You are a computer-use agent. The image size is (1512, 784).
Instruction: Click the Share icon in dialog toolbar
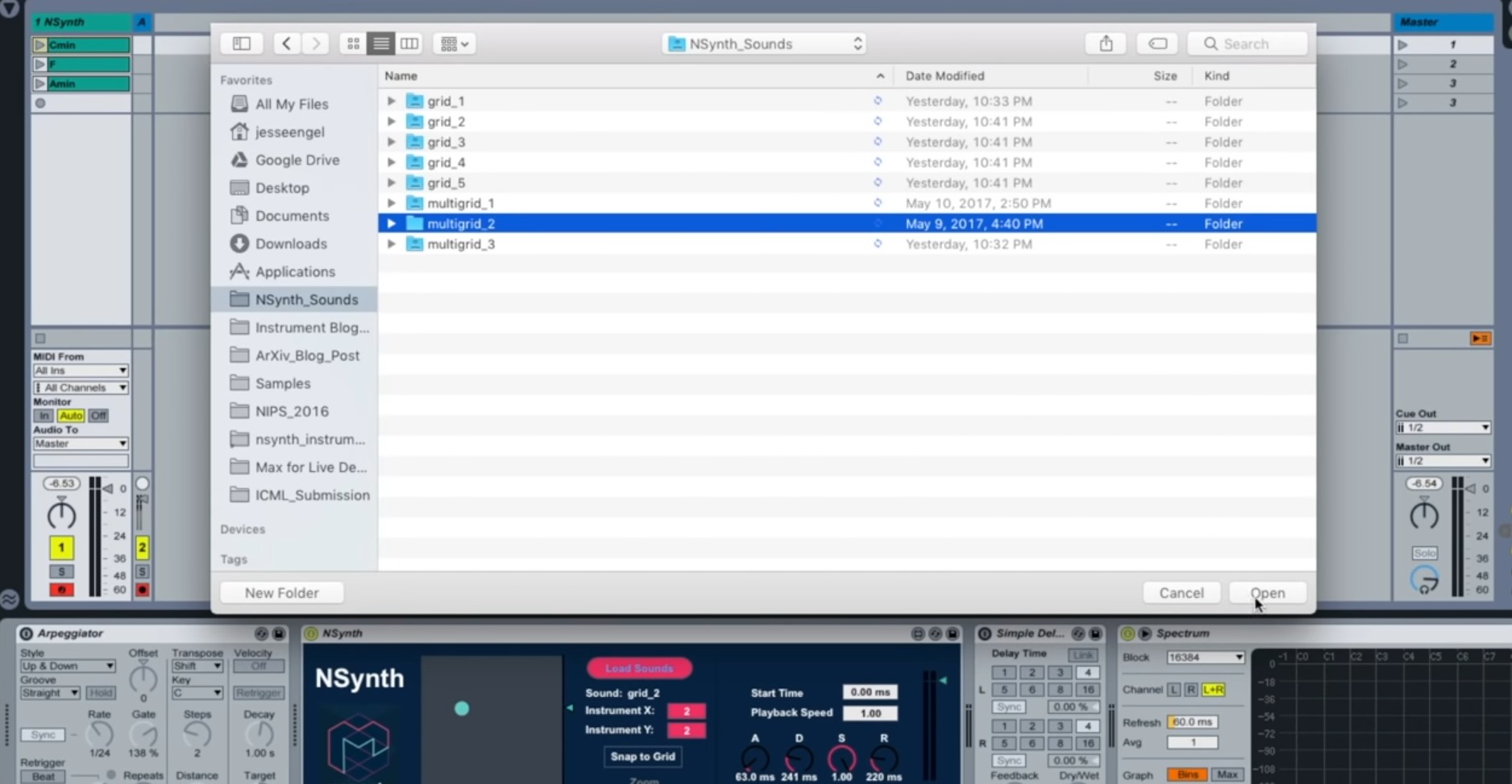[x=1106, y=44]
